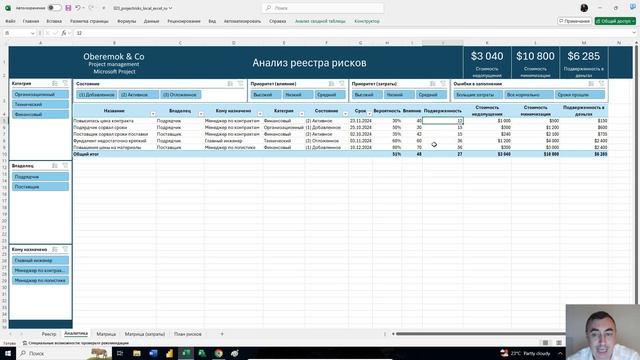Toggle multi-select in Категория slicer

(x=55, y=83)
